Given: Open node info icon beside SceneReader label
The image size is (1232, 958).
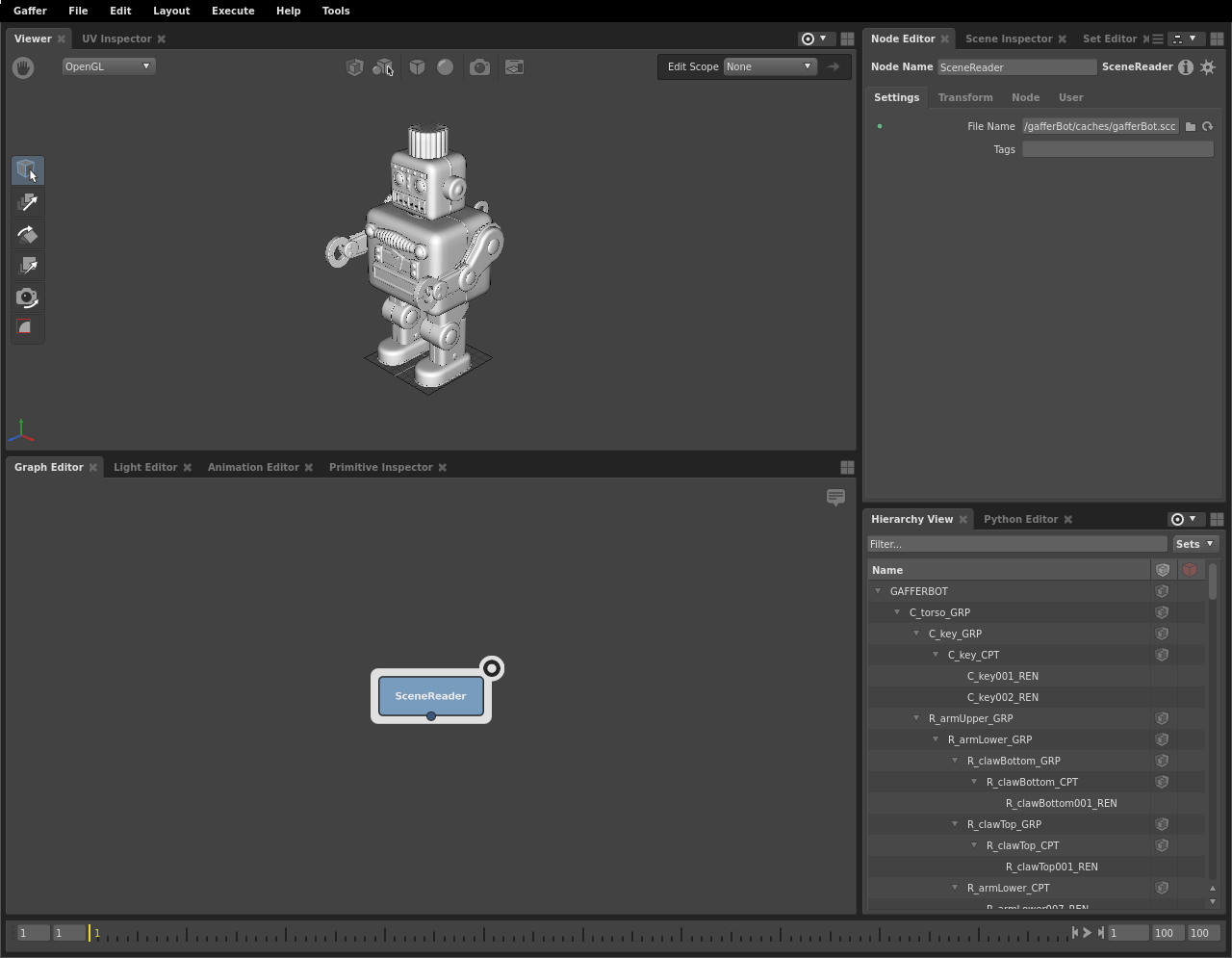Looking at the screenshot, I should pyautogui.click(x=1186, y=67).
